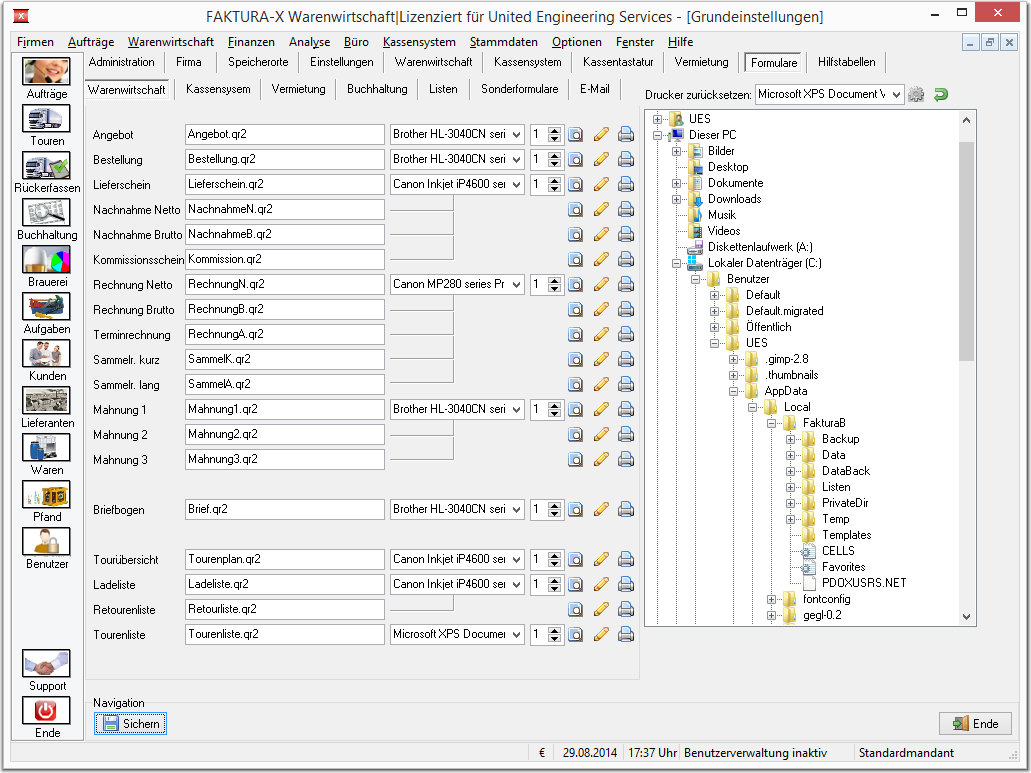Click the Mahnung 3 file name field
This screenshot has height=773, width=1031.
click(285, 459)
